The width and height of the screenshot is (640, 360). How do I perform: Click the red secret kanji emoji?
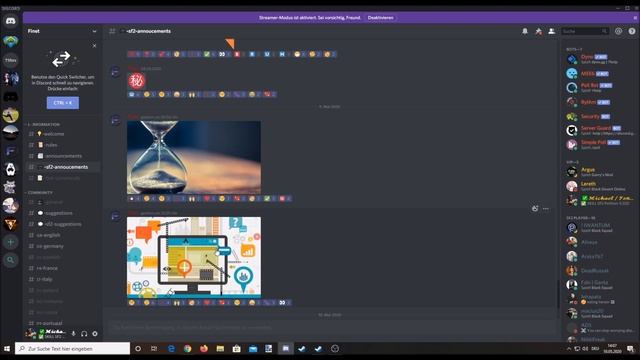click(136, 81)
